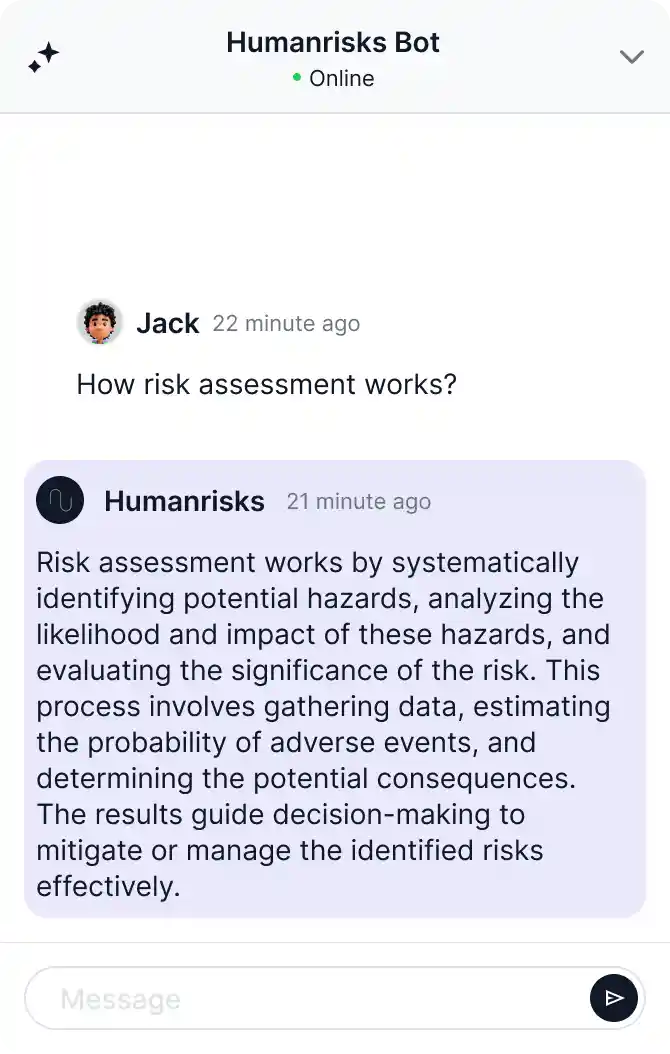Select the Humanrisks Bot title
This screenshot has height=1054, width=670.
333,42
